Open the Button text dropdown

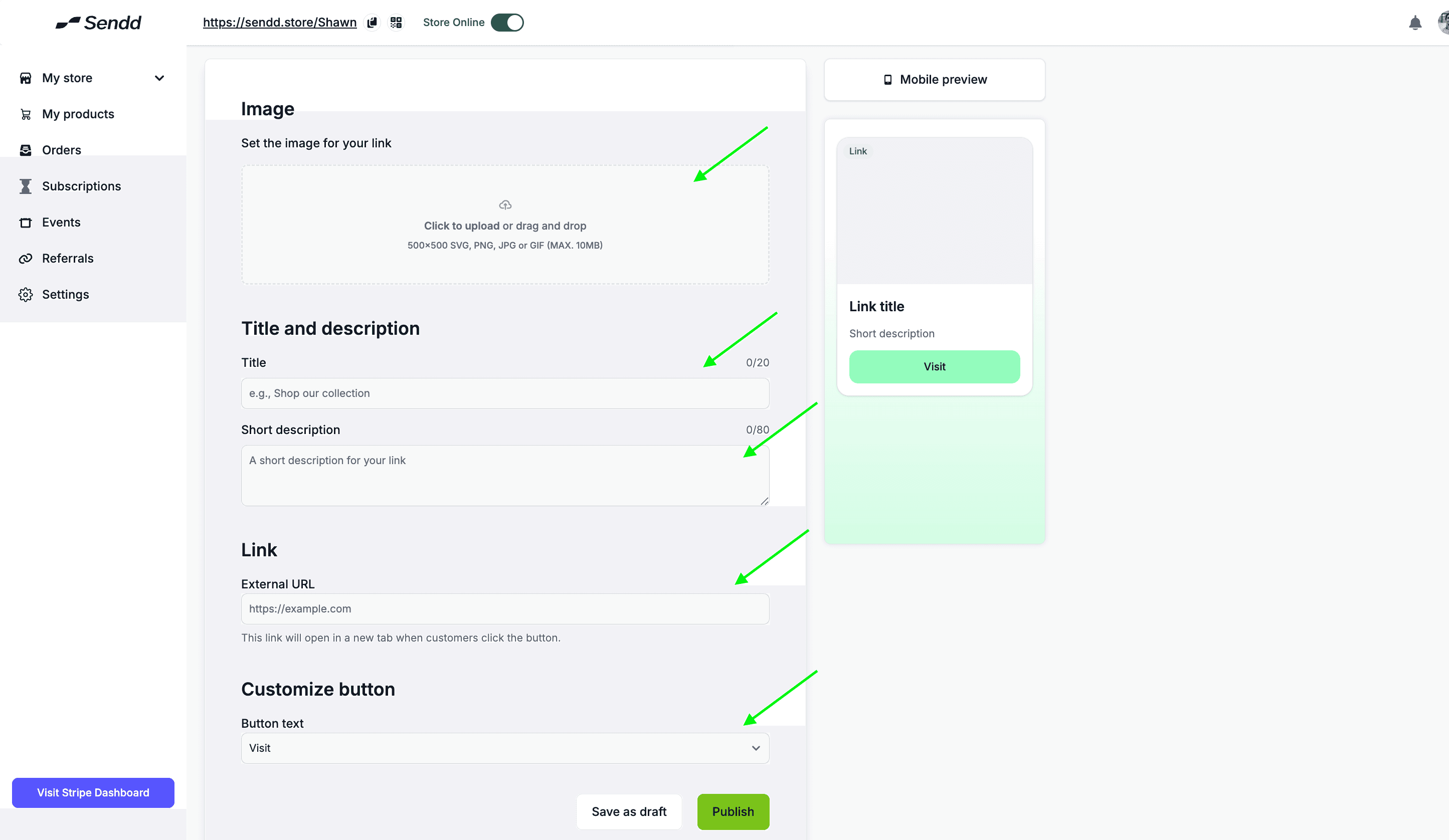click(x=504, y=748)
